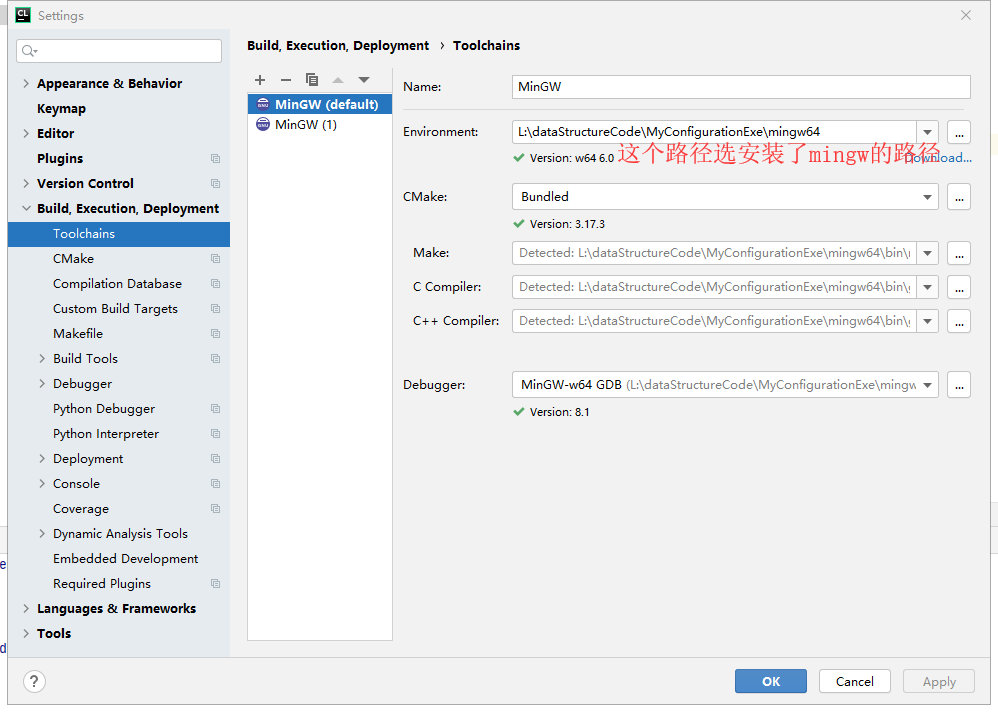
Task: Browse for Make executable path
Action: tap(959, 253)
